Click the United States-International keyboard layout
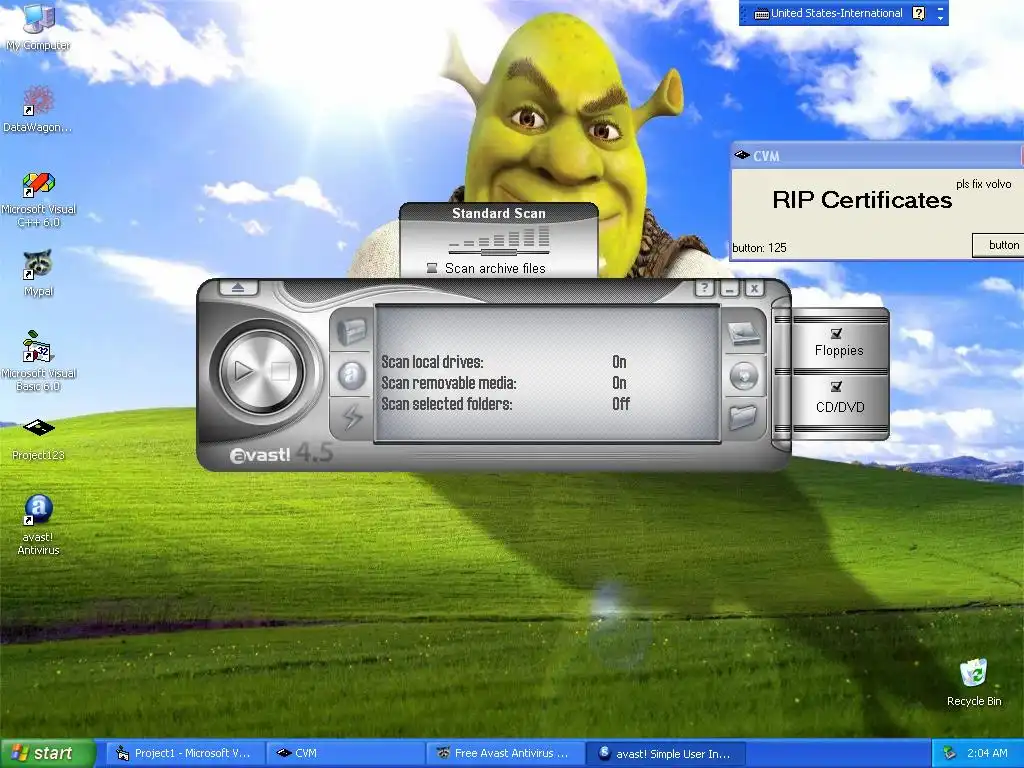The height and width of the screenshot is (768, 1024). [829, 13]
